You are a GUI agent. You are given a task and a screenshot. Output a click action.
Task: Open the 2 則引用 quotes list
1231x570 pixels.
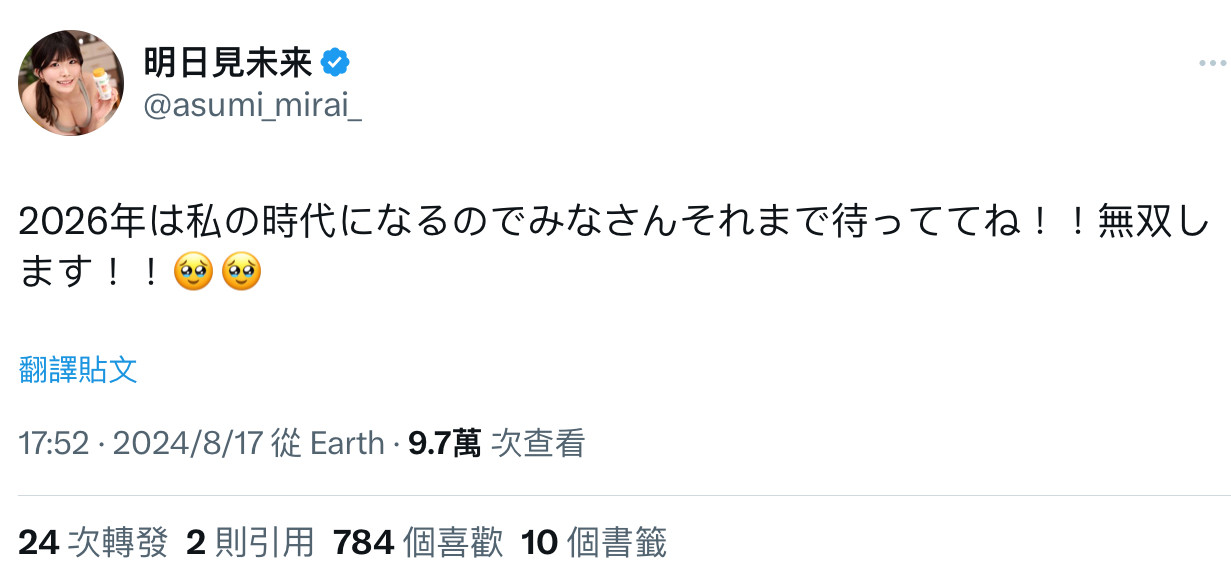[250, 542]
